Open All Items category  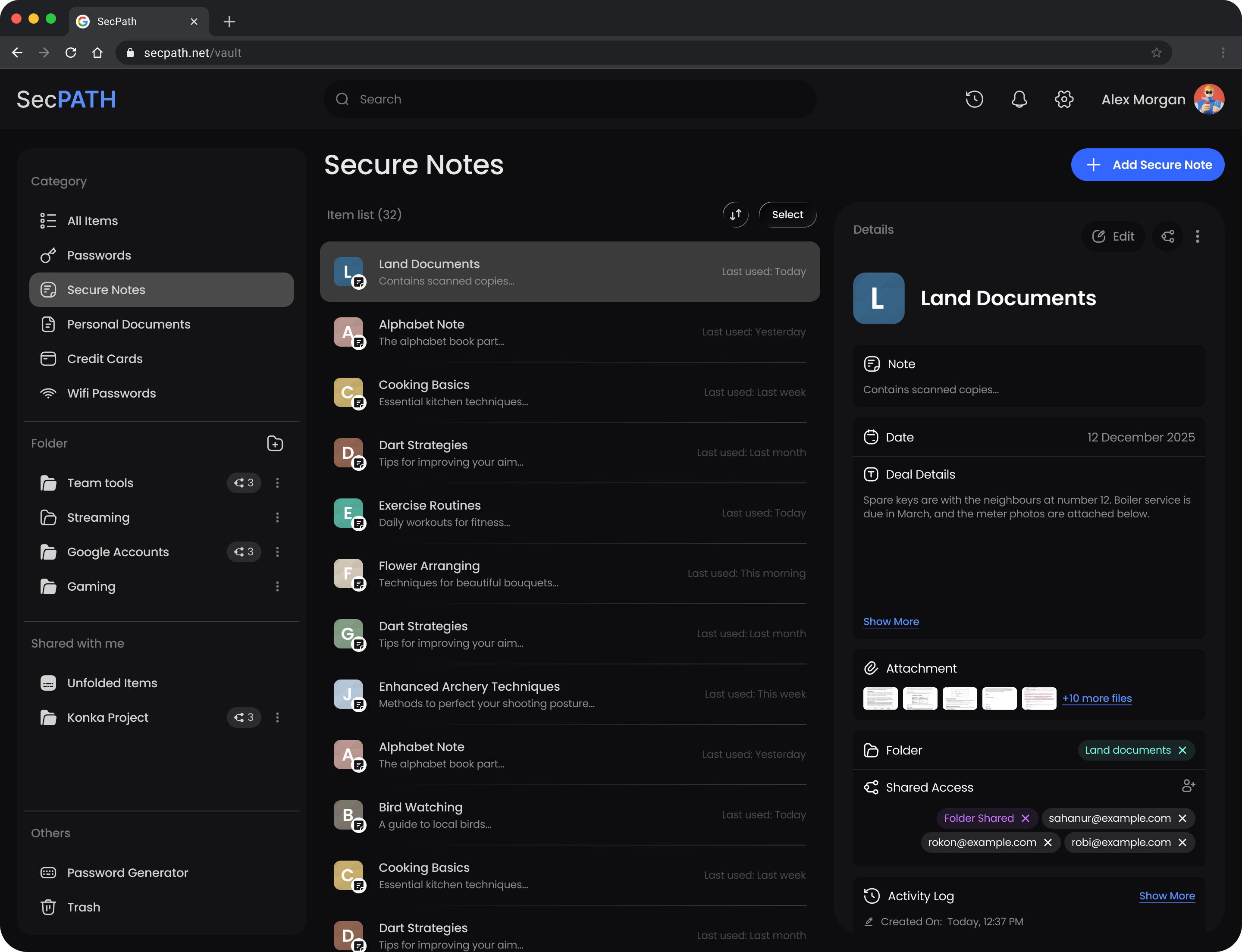[162, 221]
